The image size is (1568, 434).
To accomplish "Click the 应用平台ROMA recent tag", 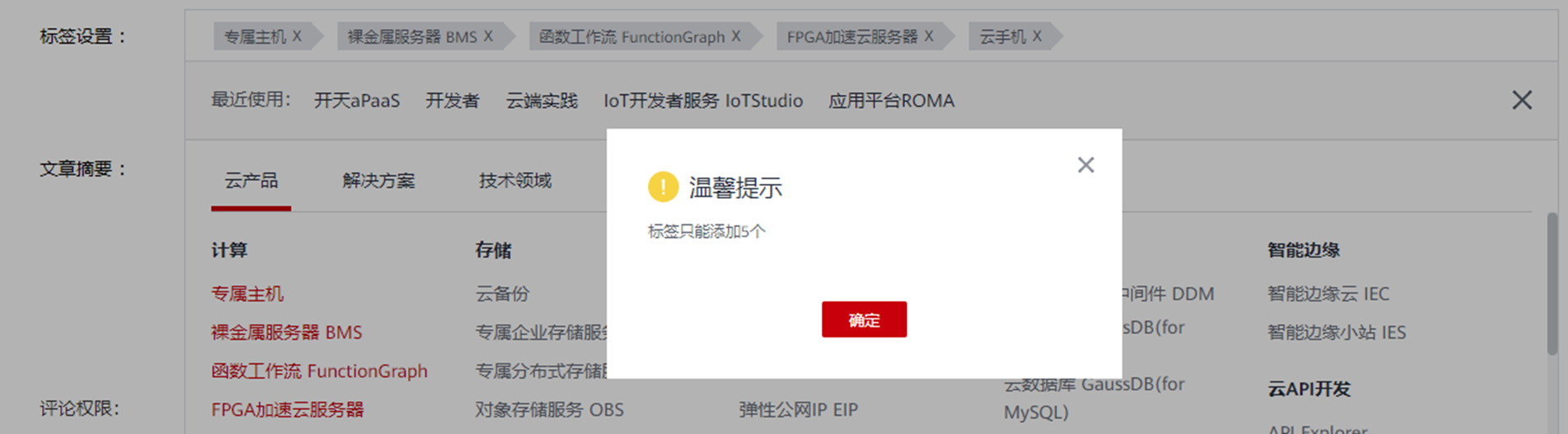I will (x=891, y=101).
